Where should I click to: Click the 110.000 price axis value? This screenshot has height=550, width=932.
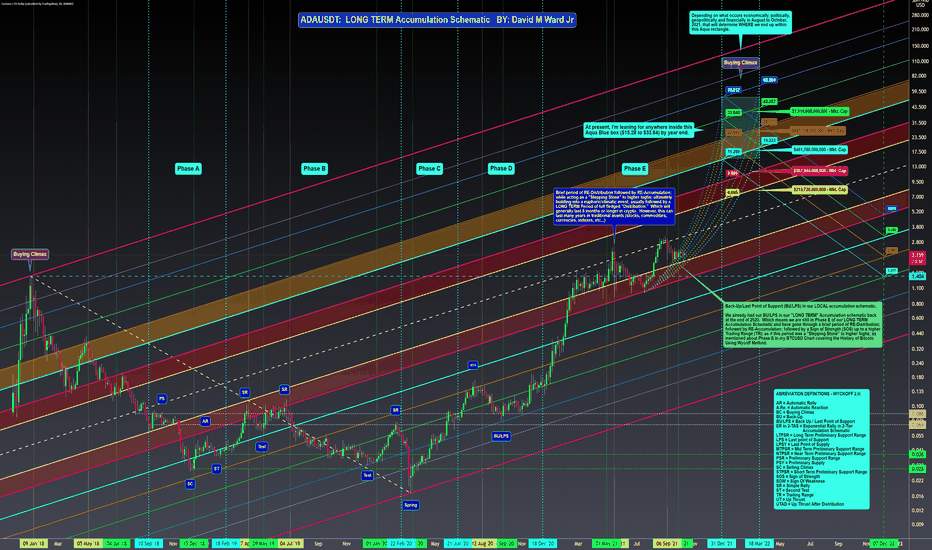pyautogui.click(x=919, y=61)
